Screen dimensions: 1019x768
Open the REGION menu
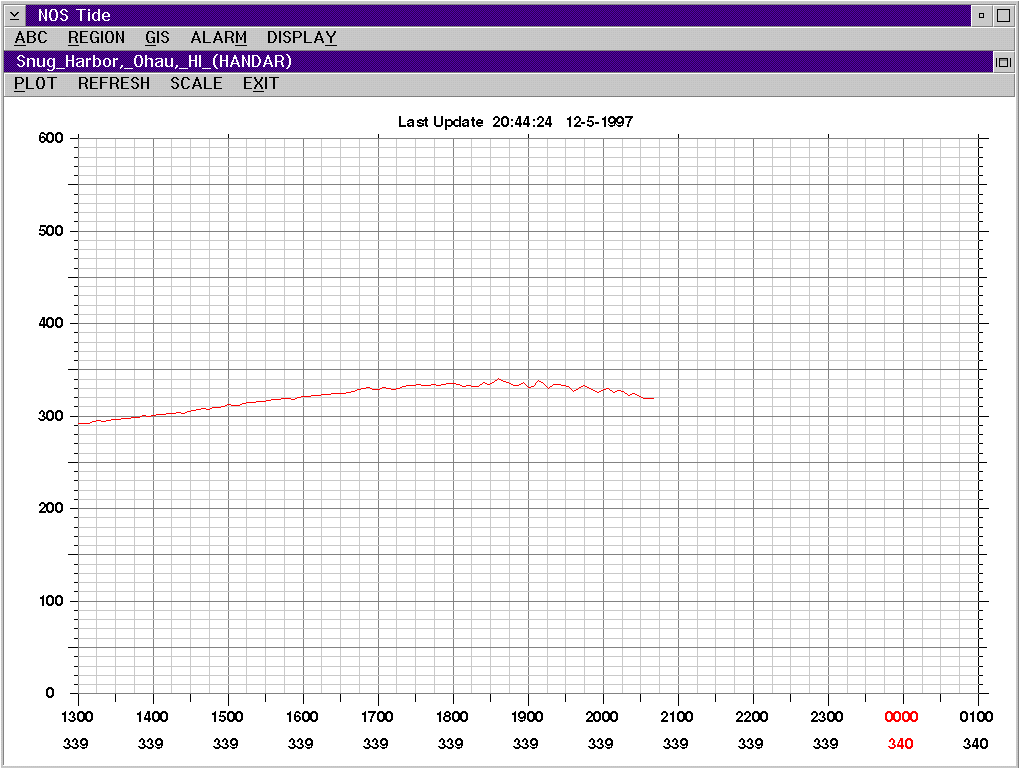tap(96, 38)
